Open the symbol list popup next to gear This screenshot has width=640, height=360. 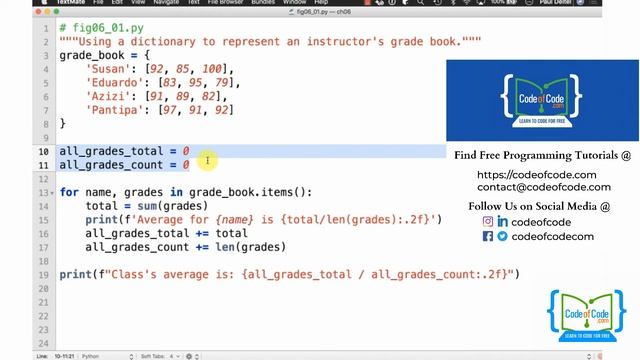tap(197, 356)
